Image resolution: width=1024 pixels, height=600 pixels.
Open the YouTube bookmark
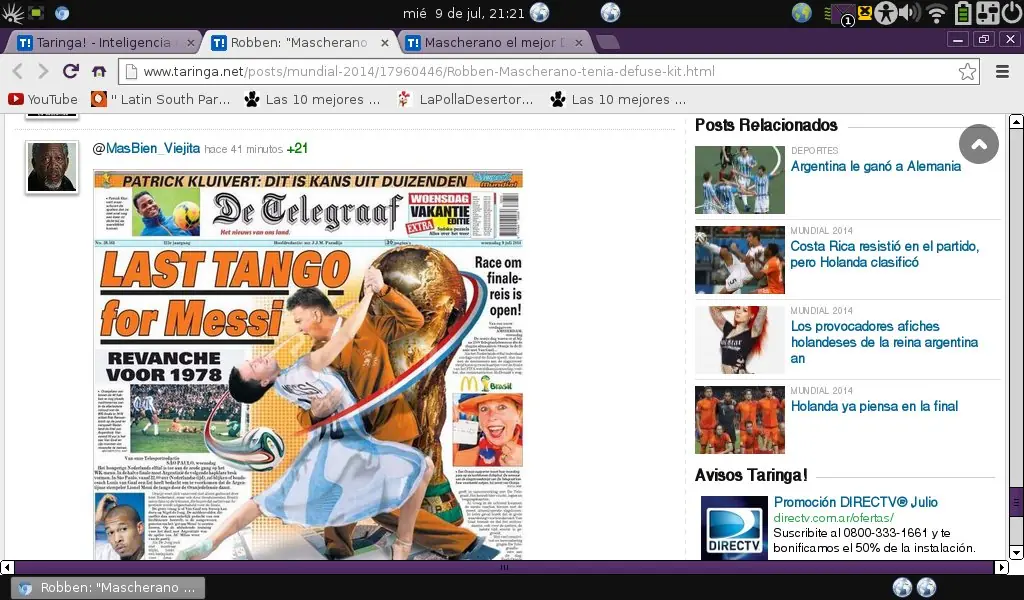(x=42, y=99)
